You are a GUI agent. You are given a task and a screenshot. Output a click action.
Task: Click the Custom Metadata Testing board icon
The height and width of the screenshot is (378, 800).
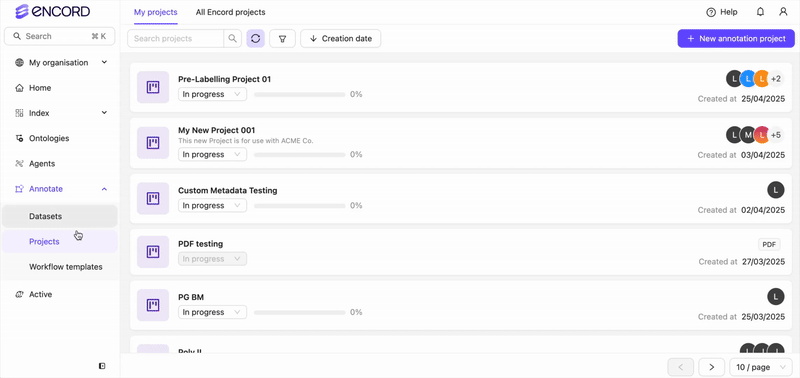pos(153,198)
